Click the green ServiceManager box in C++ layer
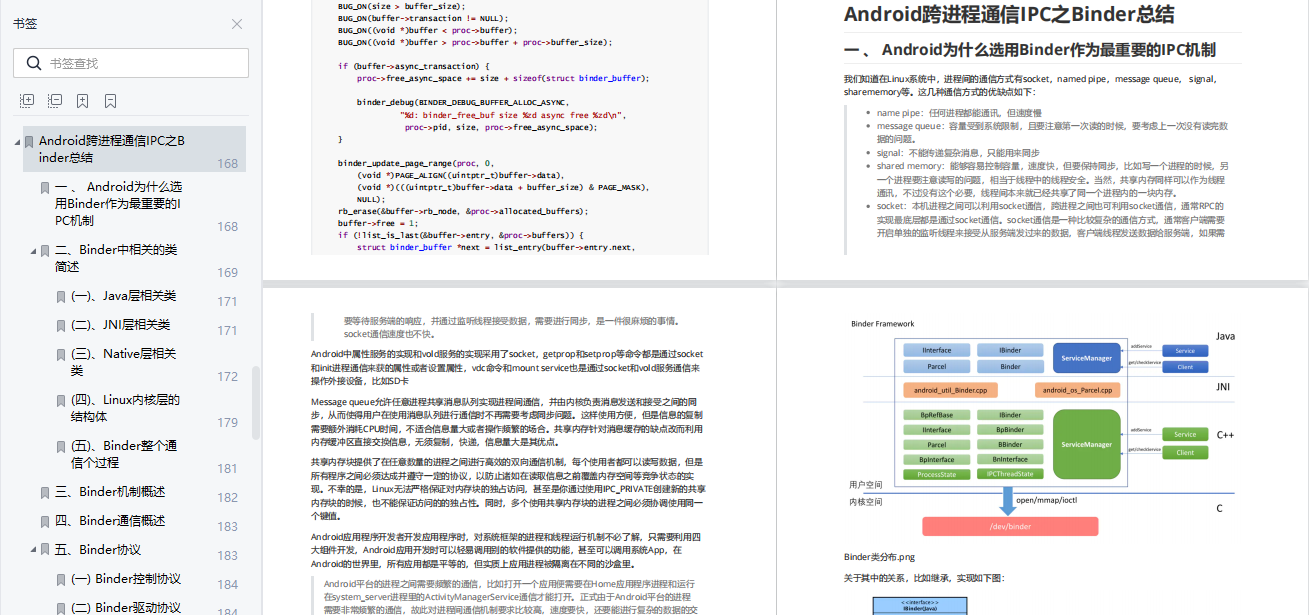Image resolution: width=1309 pixels, height=615 pixels. pos(1086,444)
